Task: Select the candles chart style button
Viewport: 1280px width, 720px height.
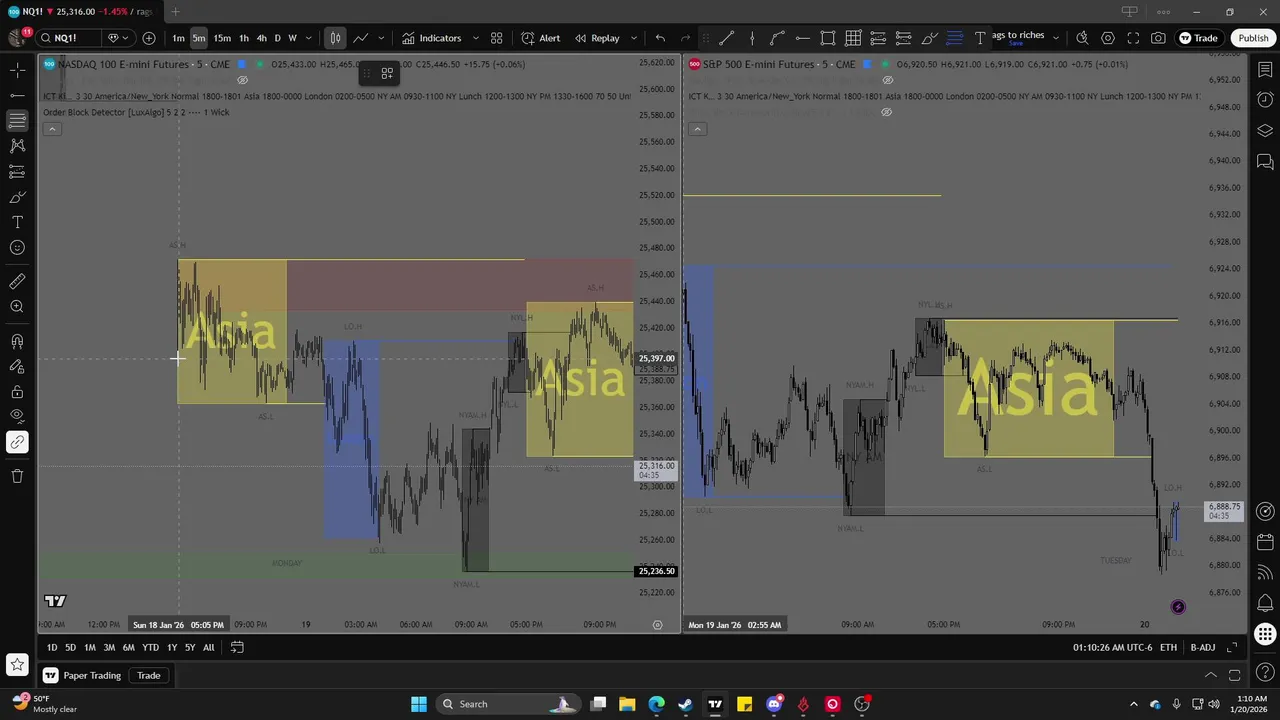Action: 335,38
